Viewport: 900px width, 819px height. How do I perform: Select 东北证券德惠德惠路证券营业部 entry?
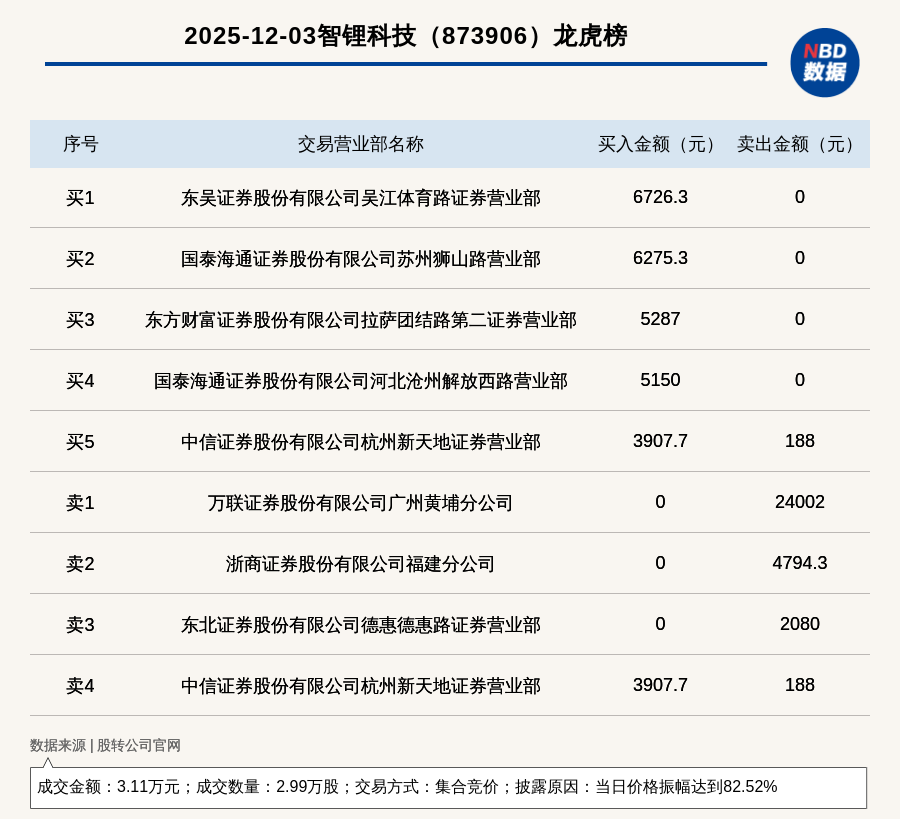point(360,625)
